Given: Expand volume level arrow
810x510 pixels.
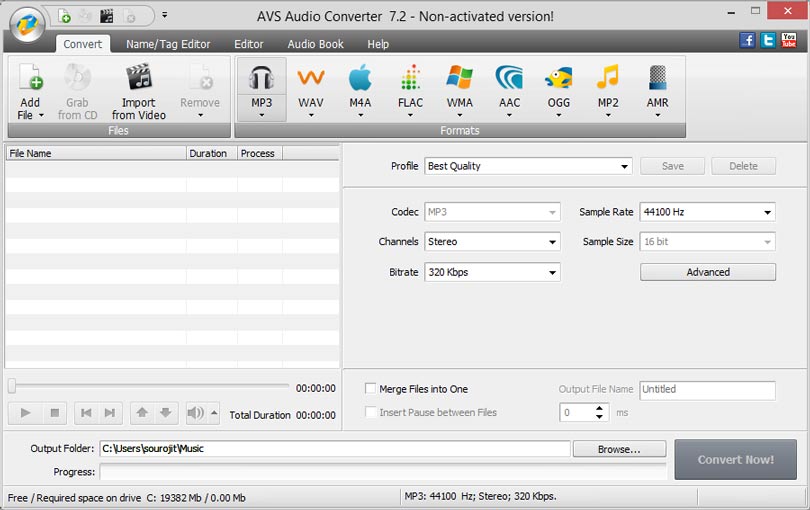Looking at the screenshot, I should click(214, 413).
